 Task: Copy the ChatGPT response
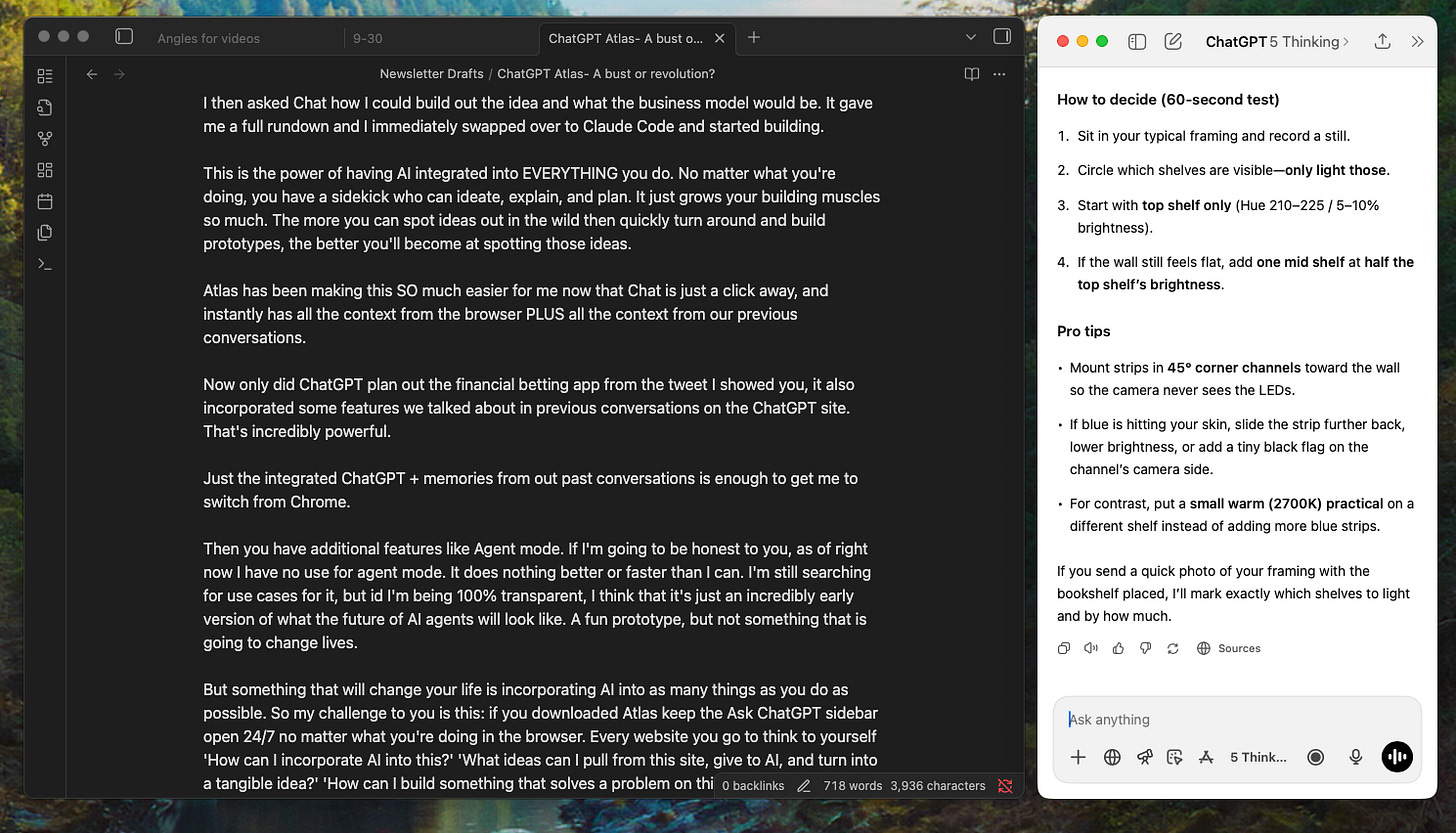(1064, 648)
